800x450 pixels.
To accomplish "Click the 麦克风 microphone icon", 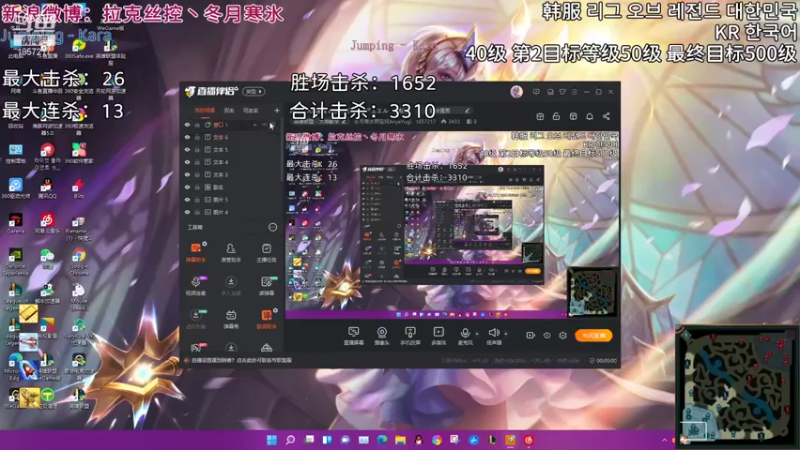I will point(465,333).
